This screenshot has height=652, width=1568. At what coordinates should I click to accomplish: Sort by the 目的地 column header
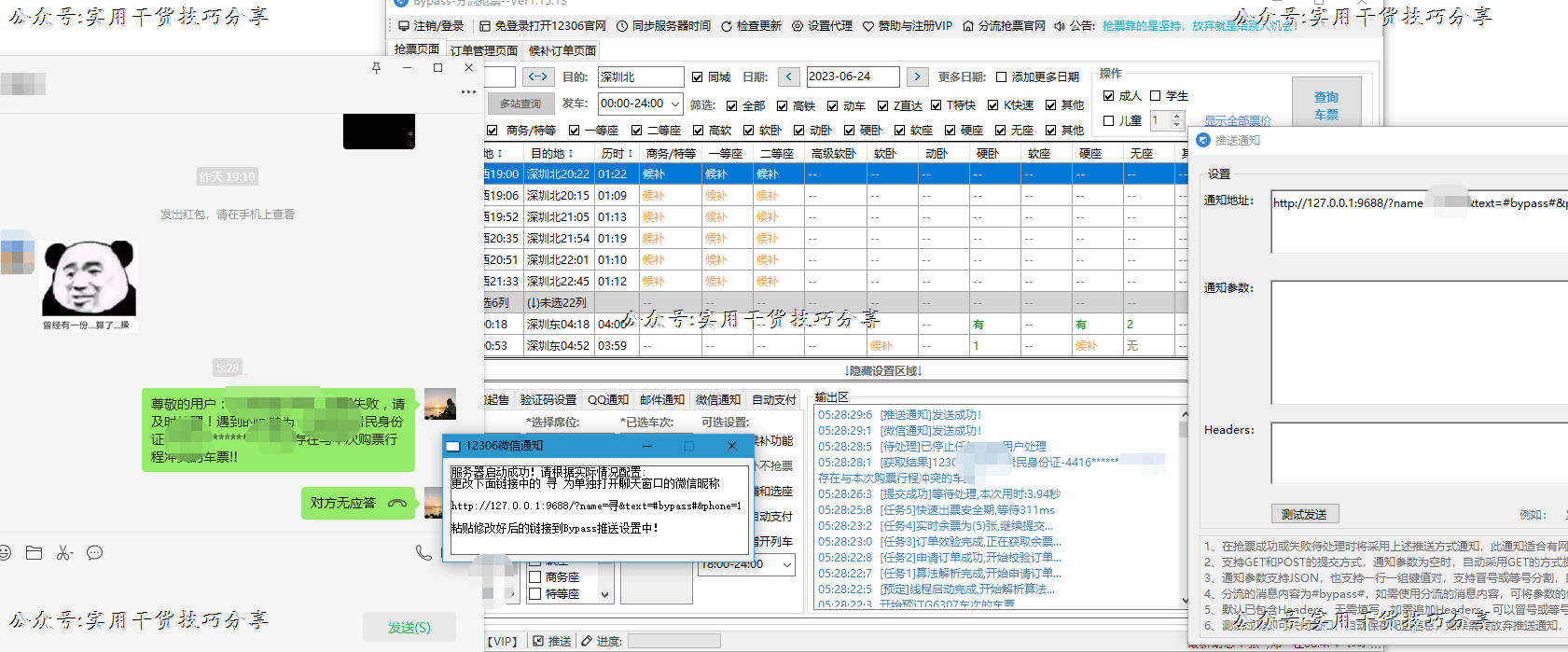[x=551, y=153]
